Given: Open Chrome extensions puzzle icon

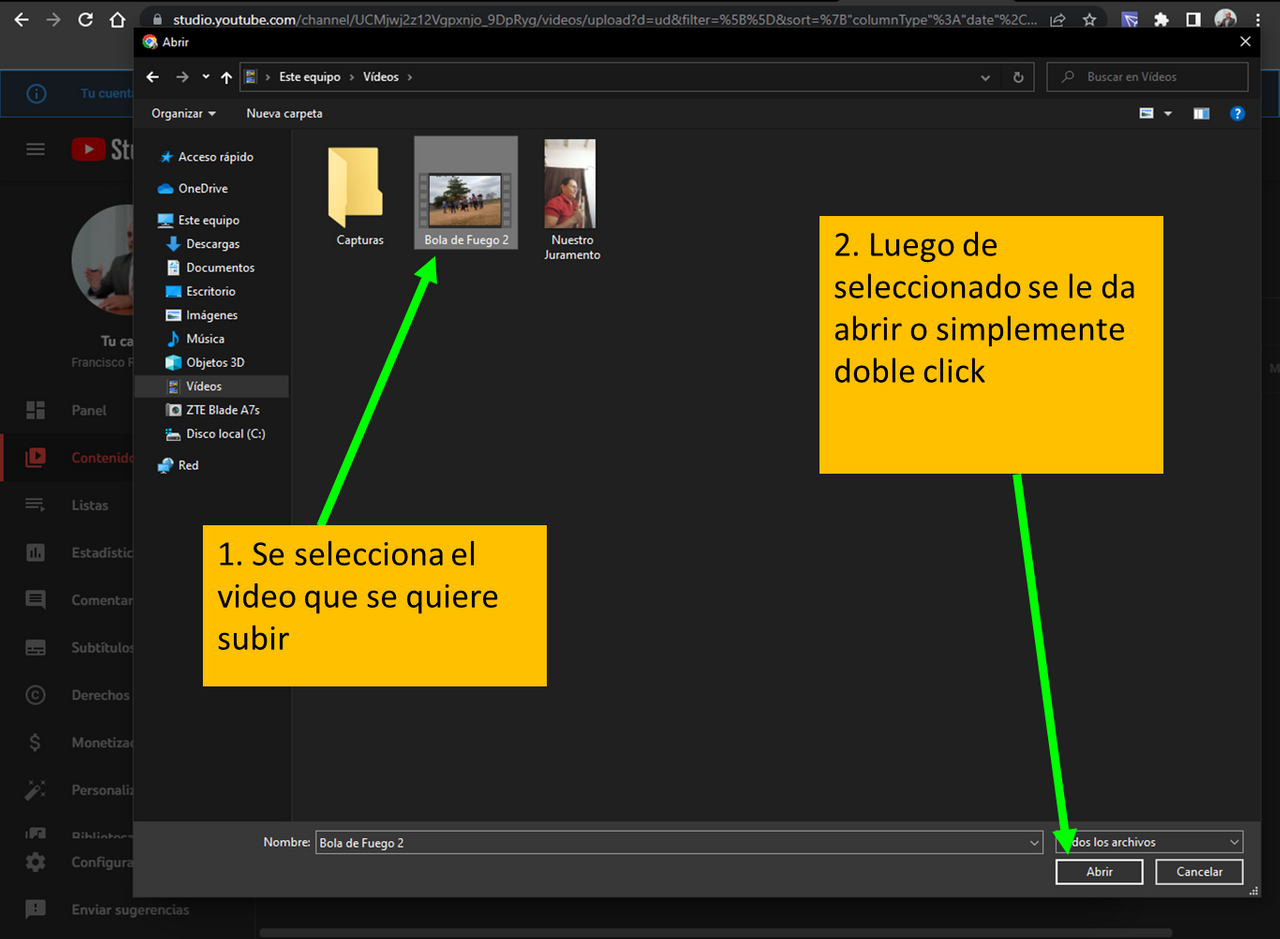Looking at the screenshot, I should [x=1161, y=19].
